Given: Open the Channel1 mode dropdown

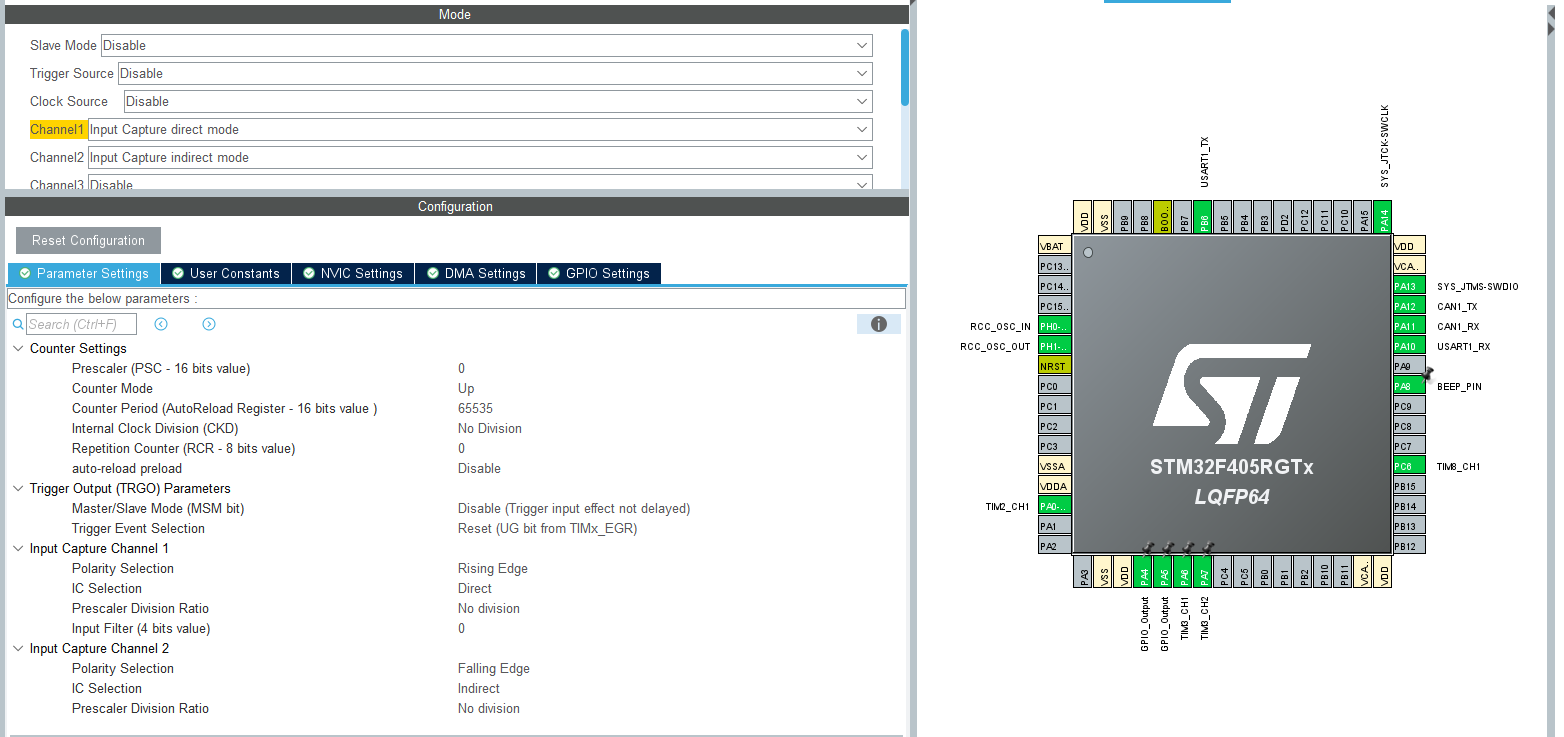Looking at the screenshot, I should click(x=479, y=129).
